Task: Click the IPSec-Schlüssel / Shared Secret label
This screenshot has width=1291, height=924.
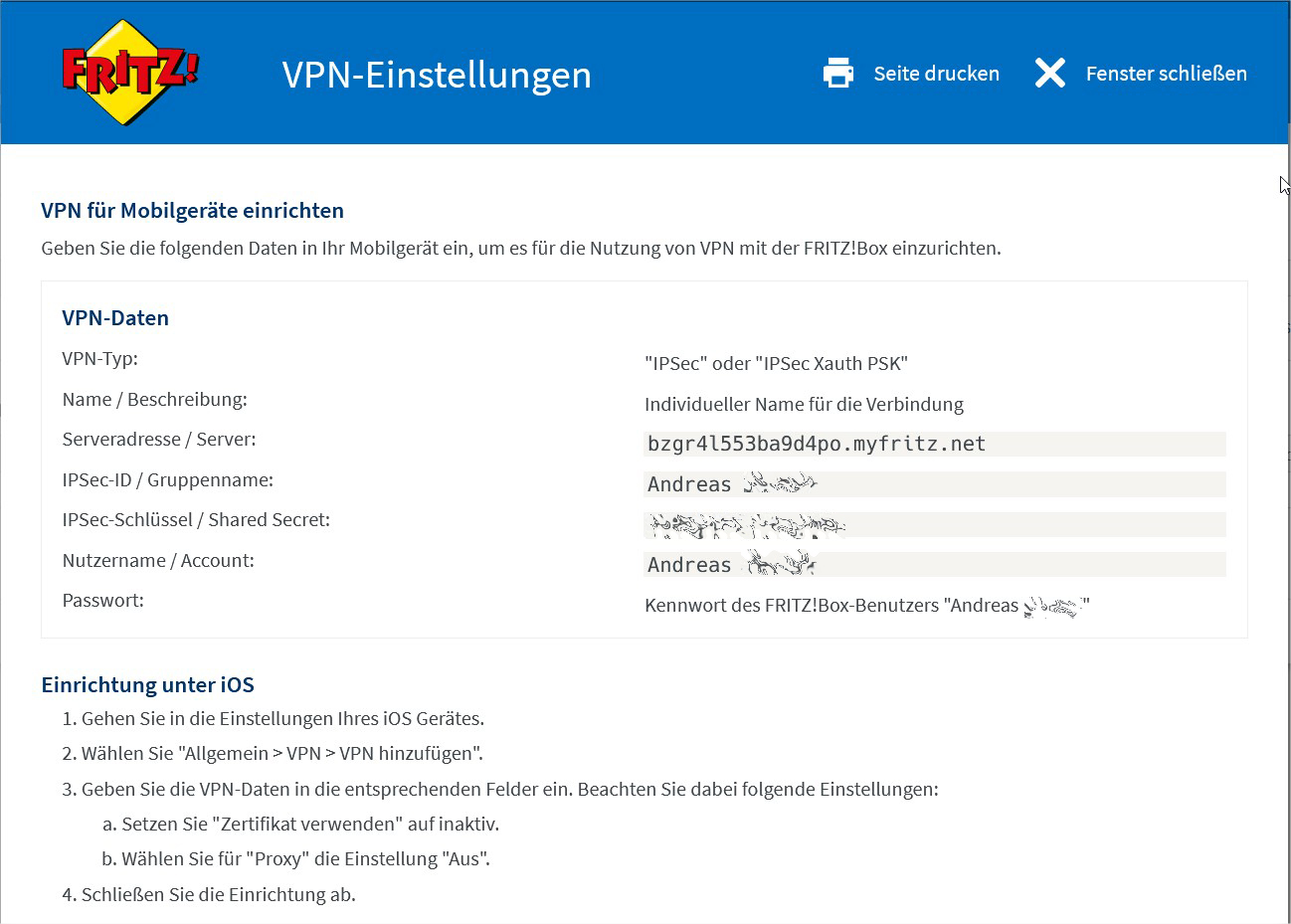Action: pos(196,520)
